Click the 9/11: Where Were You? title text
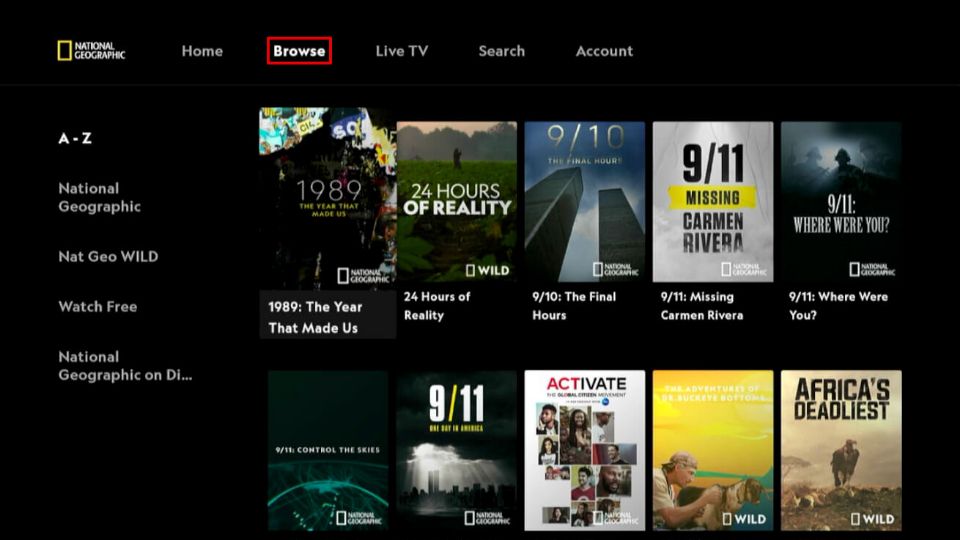 (838, 306)
